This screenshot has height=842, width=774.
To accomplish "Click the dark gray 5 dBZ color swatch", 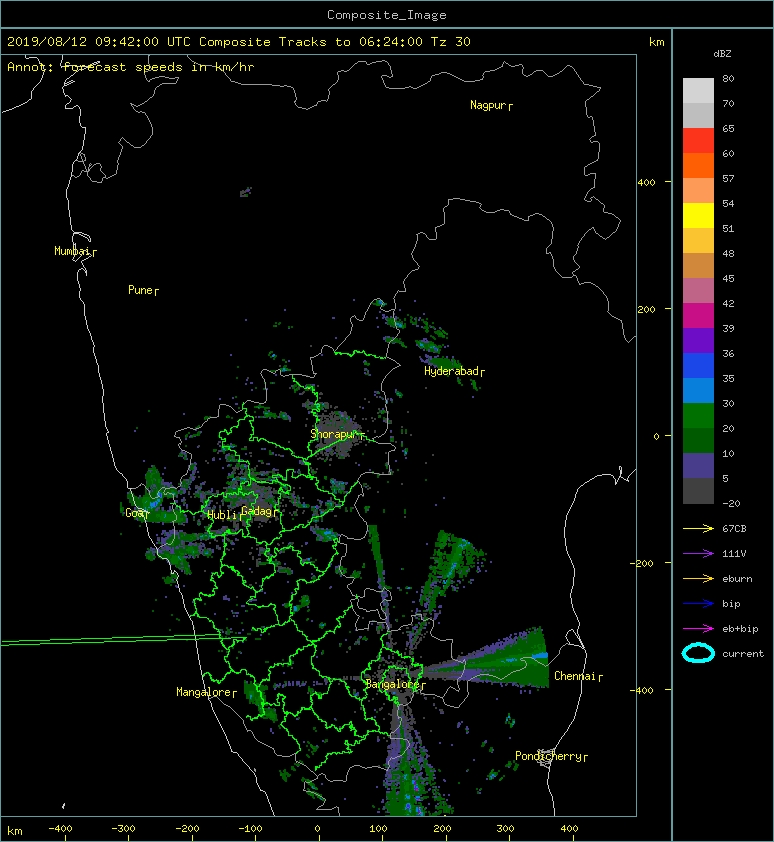I will tap(698, 491).
